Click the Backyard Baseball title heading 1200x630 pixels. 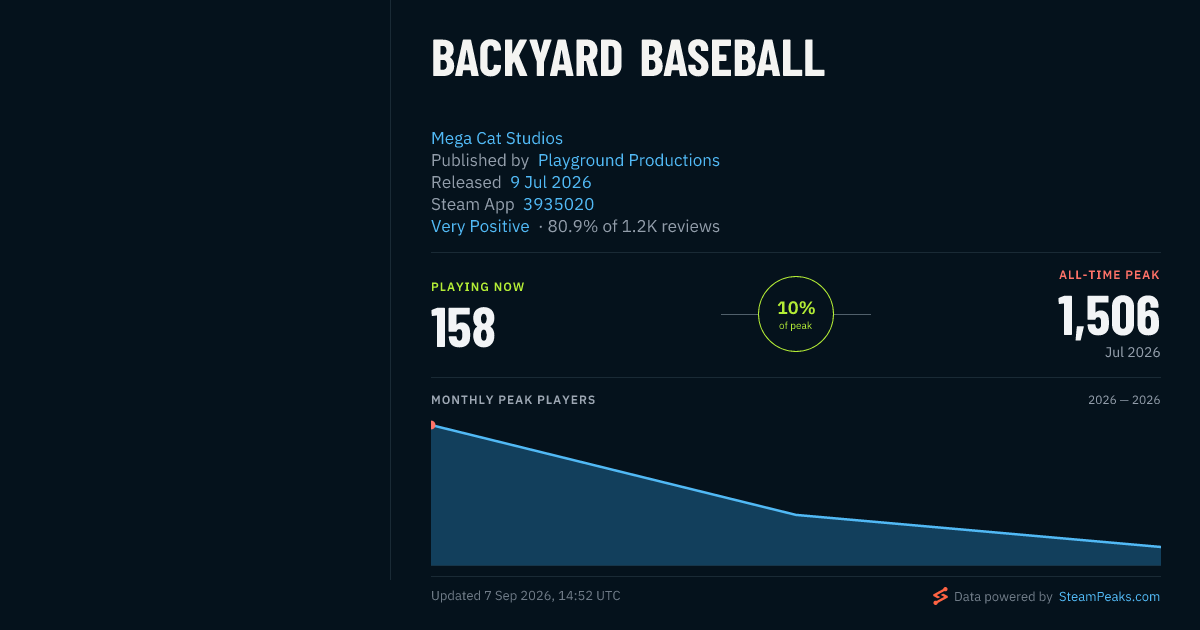pos(628,60)
